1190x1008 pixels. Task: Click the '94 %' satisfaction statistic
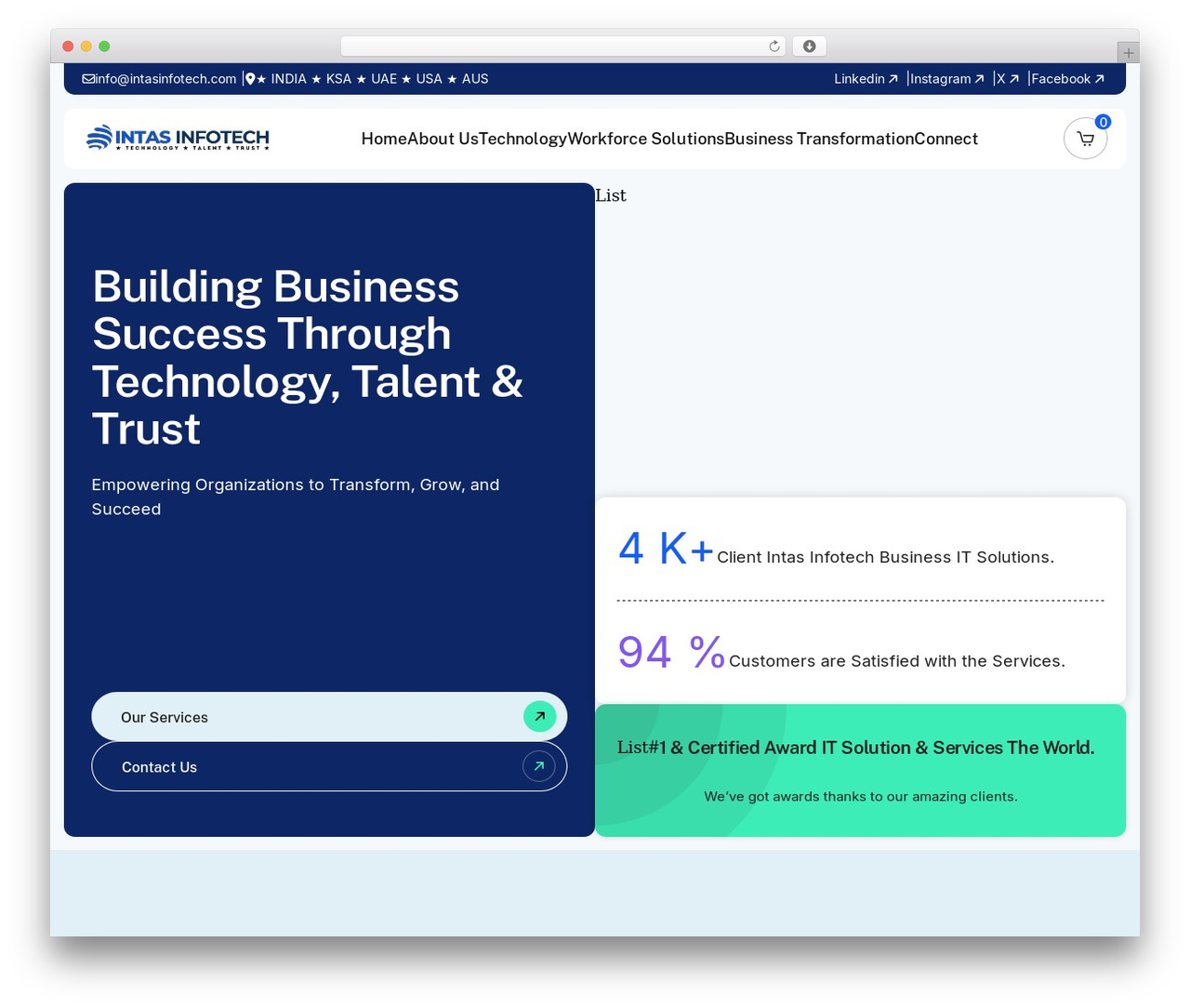(671, 652)
